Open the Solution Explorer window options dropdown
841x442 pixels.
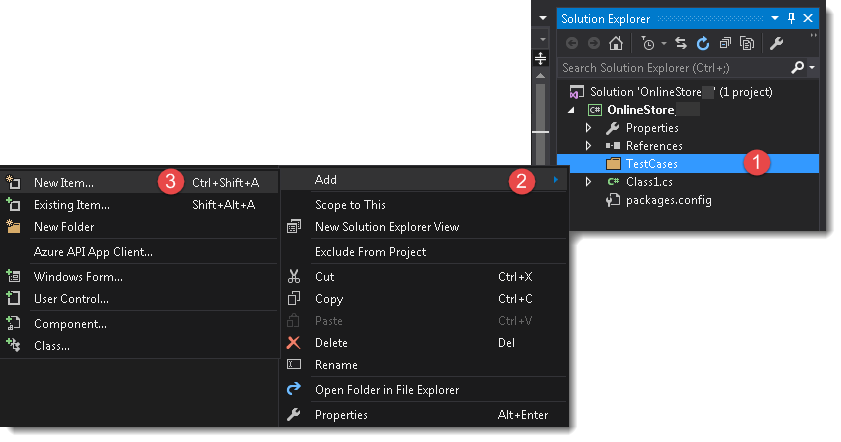[774, 19]
